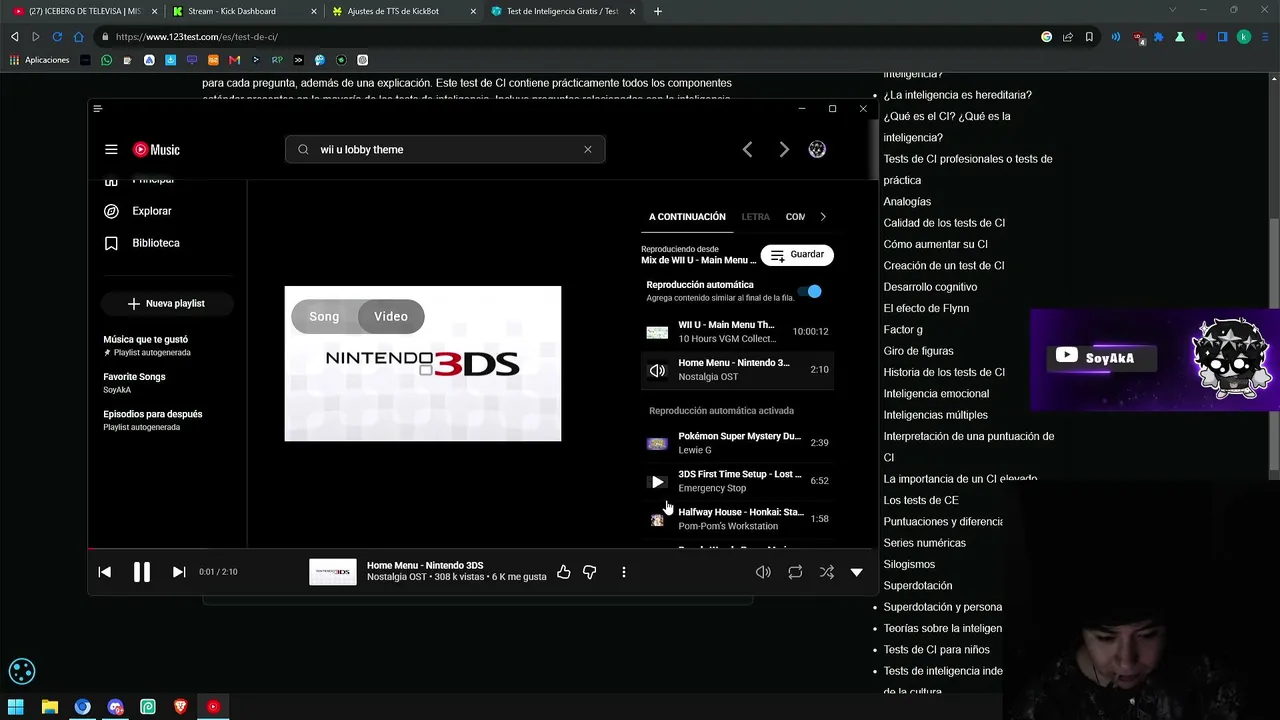Switch to Song mode
The width and height of the screenshot is (1280, 720).
point(324,316)
